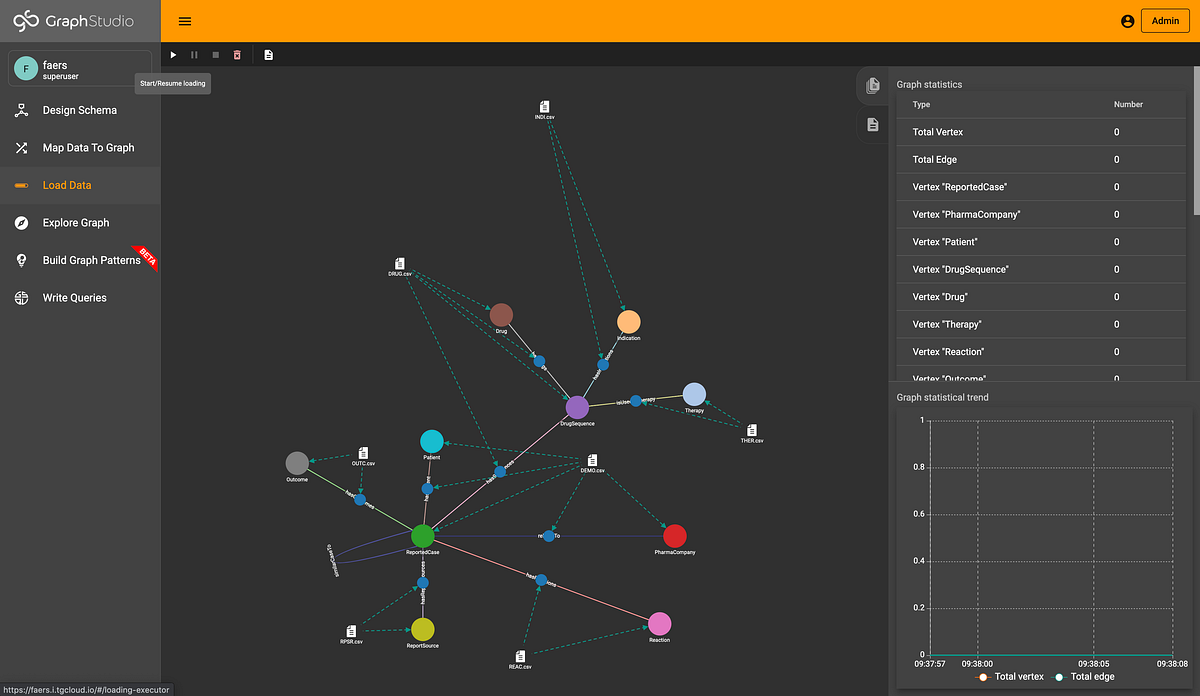Screen dimensions: 1200x696
Task: Click the GraphStudio logo
Action: coord(60,19)
